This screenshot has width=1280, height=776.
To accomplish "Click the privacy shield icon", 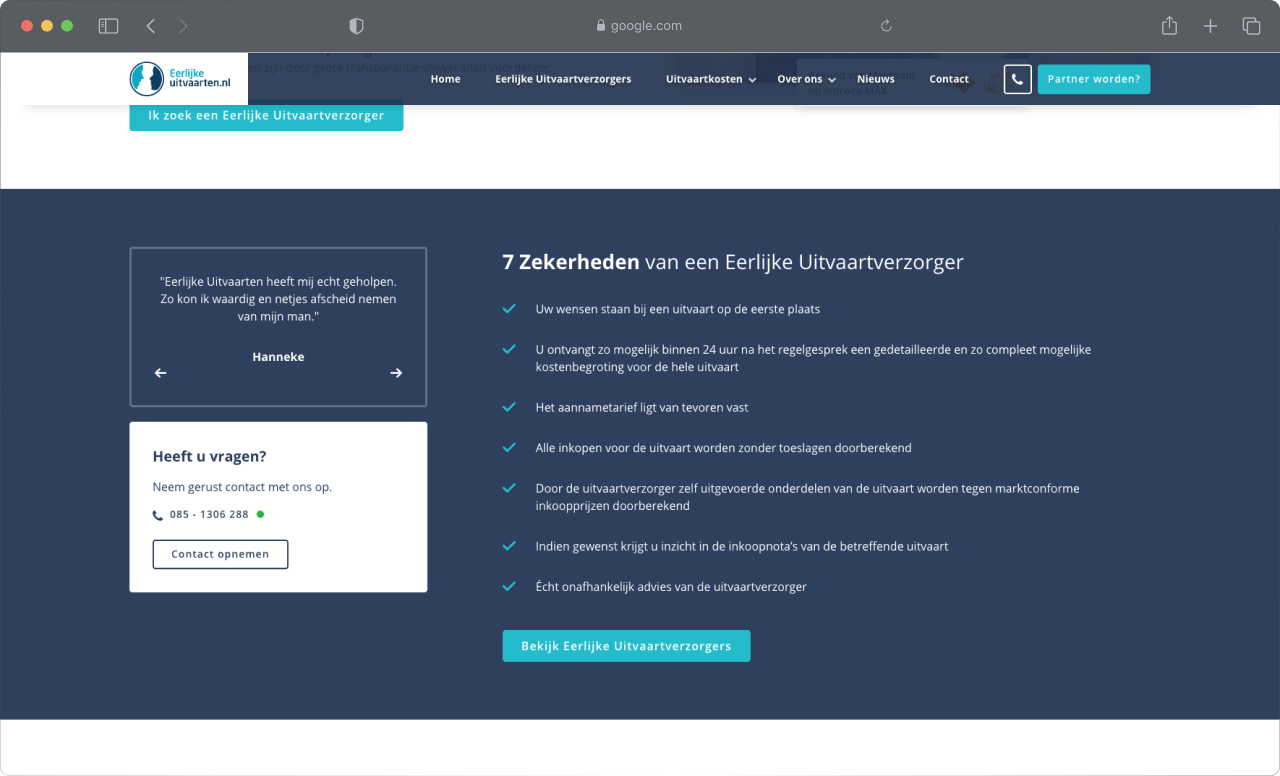I will tap(356, 26).
